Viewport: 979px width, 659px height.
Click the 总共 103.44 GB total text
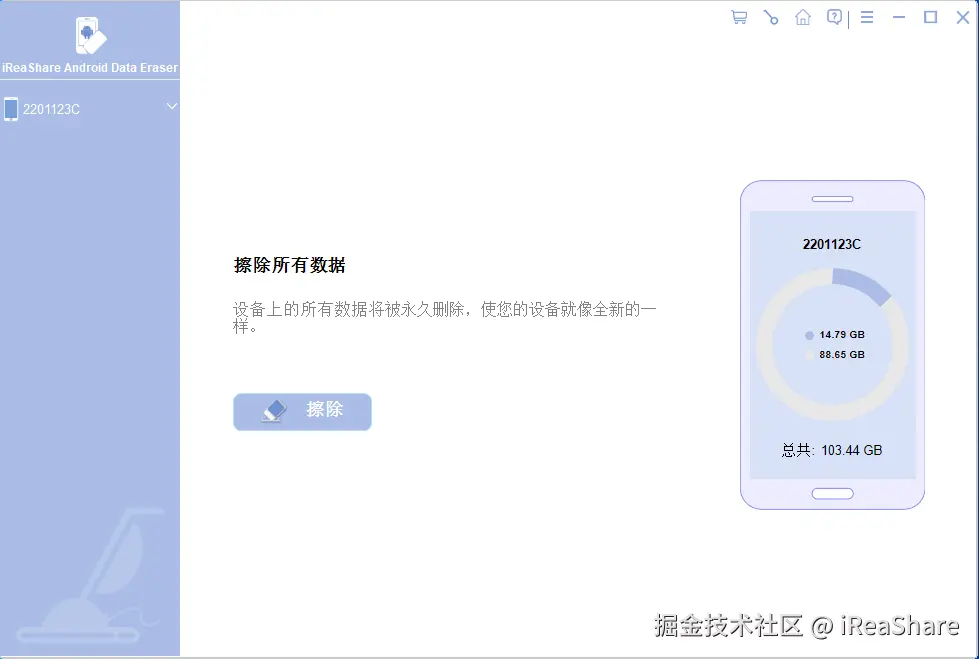point(832,450)
